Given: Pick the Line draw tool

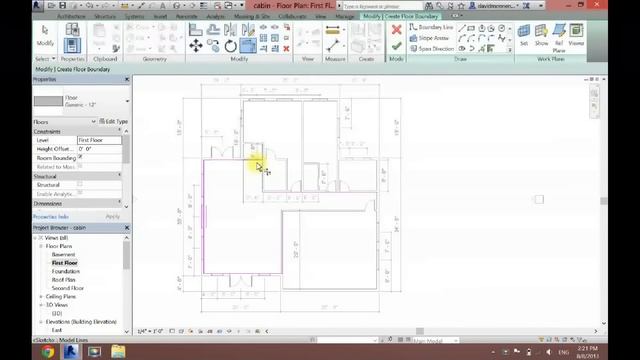Looking at the screenshot, I should tap(462, 28).
